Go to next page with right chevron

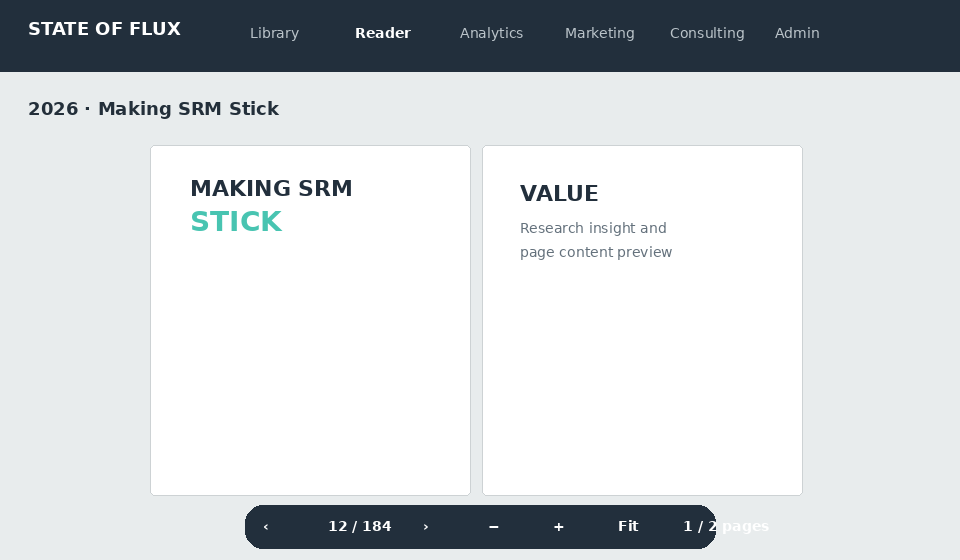coord(426,527)
